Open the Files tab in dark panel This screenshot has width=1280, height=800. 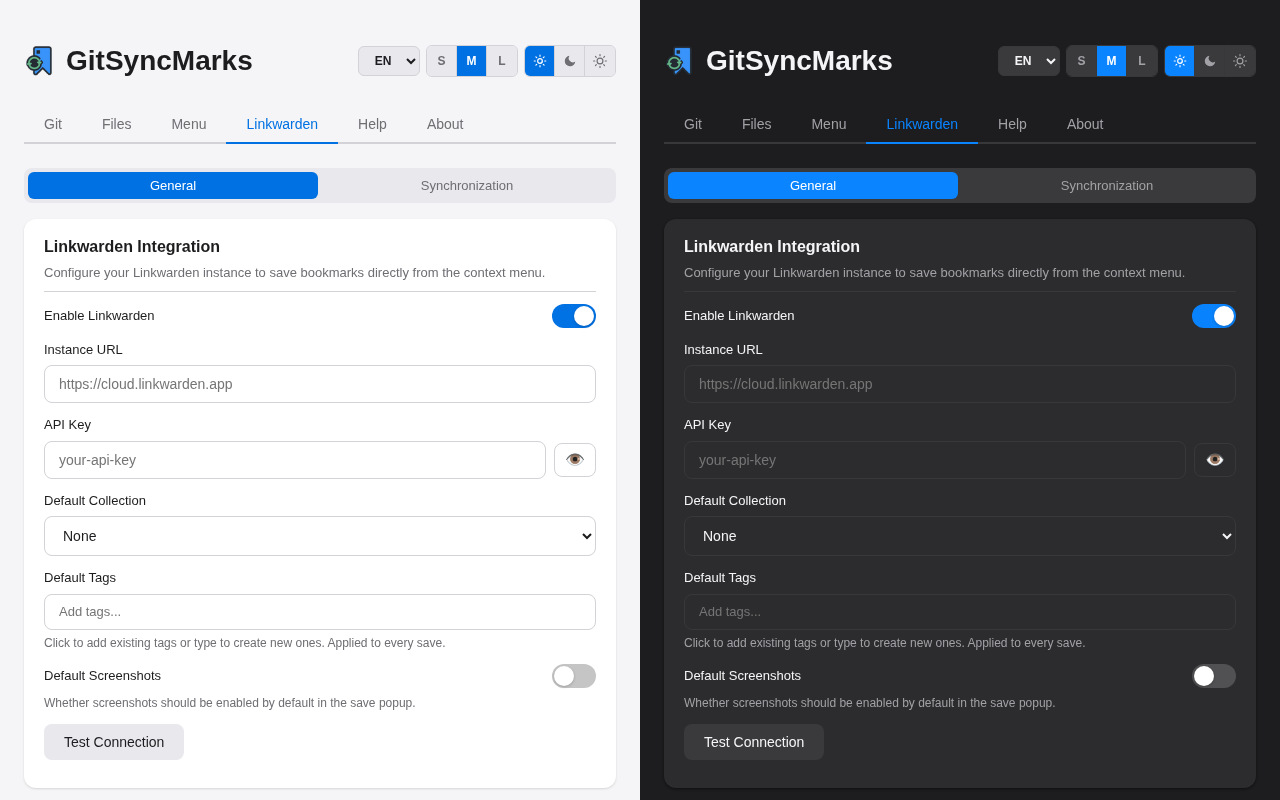click(757, 124)
